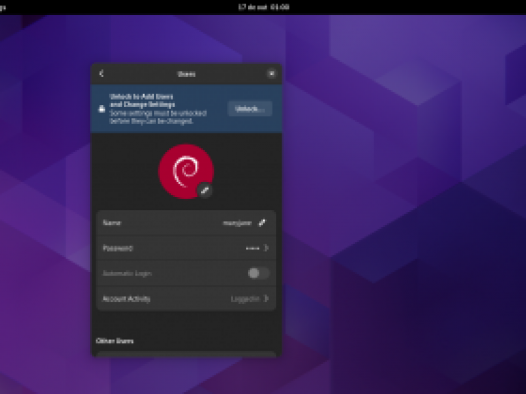Screen dimensions: 526x394
Task: Select the red Debian swirl avatar
Action: point(186,171)
